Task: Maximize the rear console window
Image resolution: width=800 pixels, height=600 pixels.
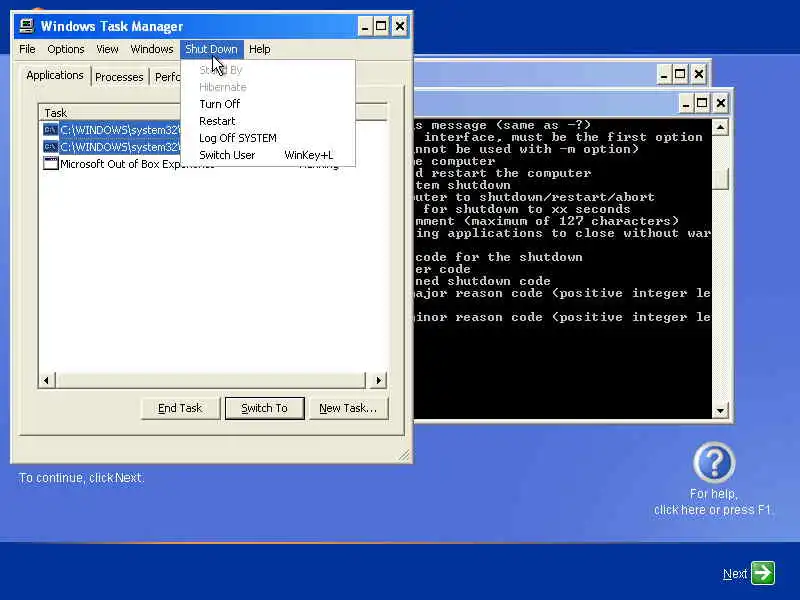Action: [x=680, y=74]
